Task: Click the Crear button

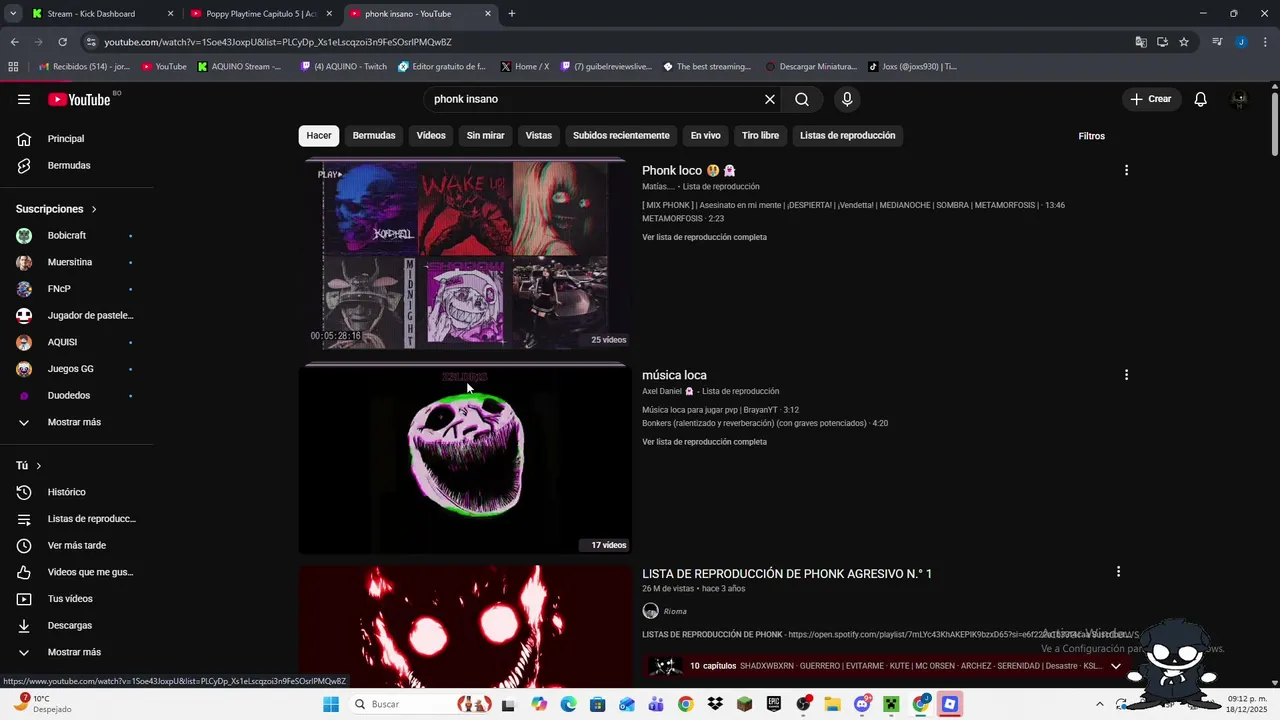Action: point(1151,99)
